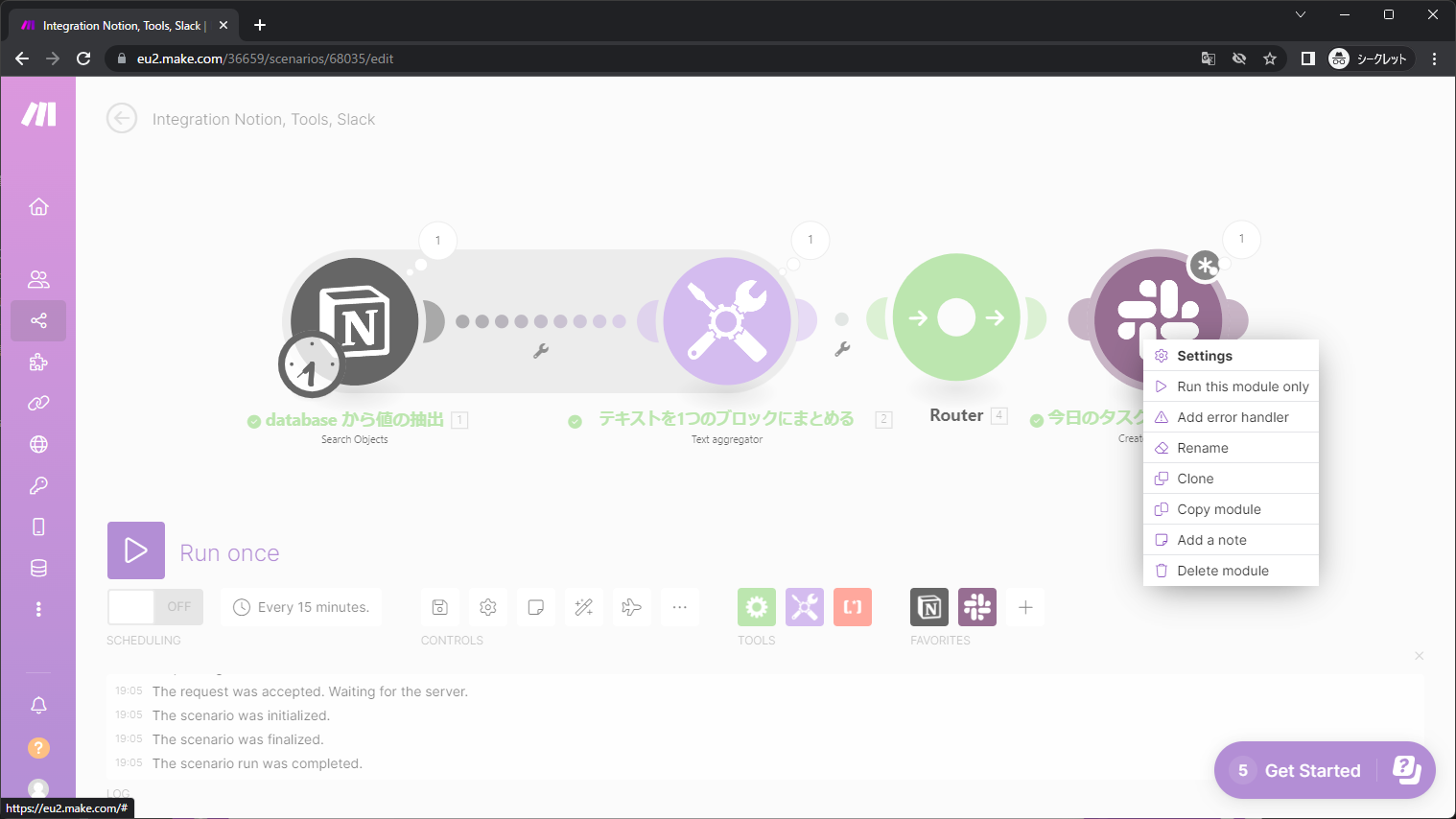Choose Run this module only
The image size is (1456, 819).
click(1231, 386)
